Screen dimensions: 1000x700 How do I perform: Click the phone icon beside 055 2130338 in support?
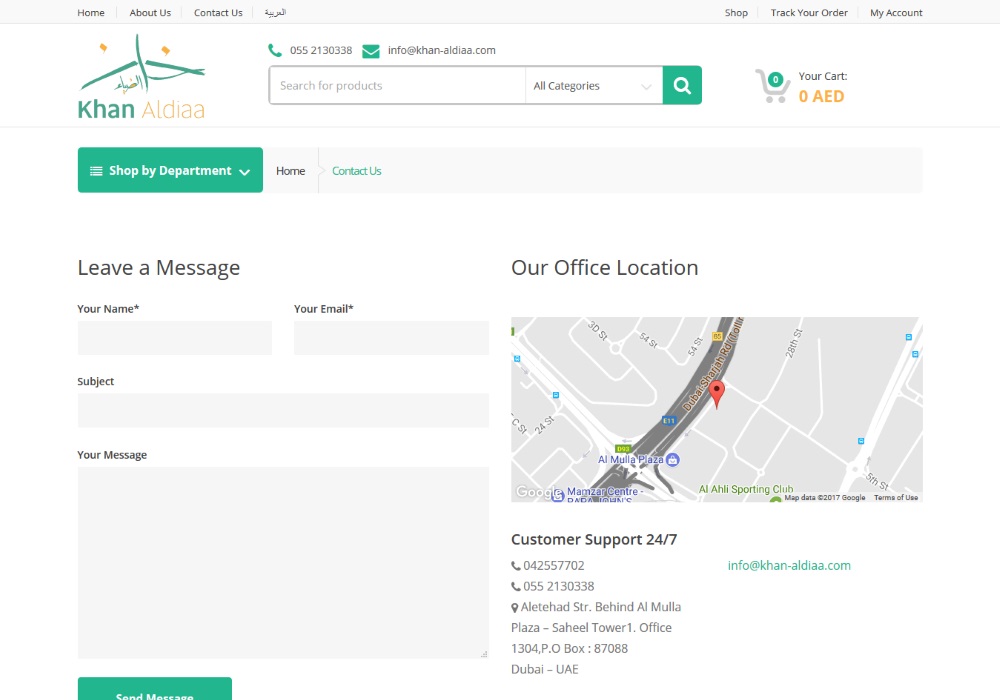click(515, 587)
